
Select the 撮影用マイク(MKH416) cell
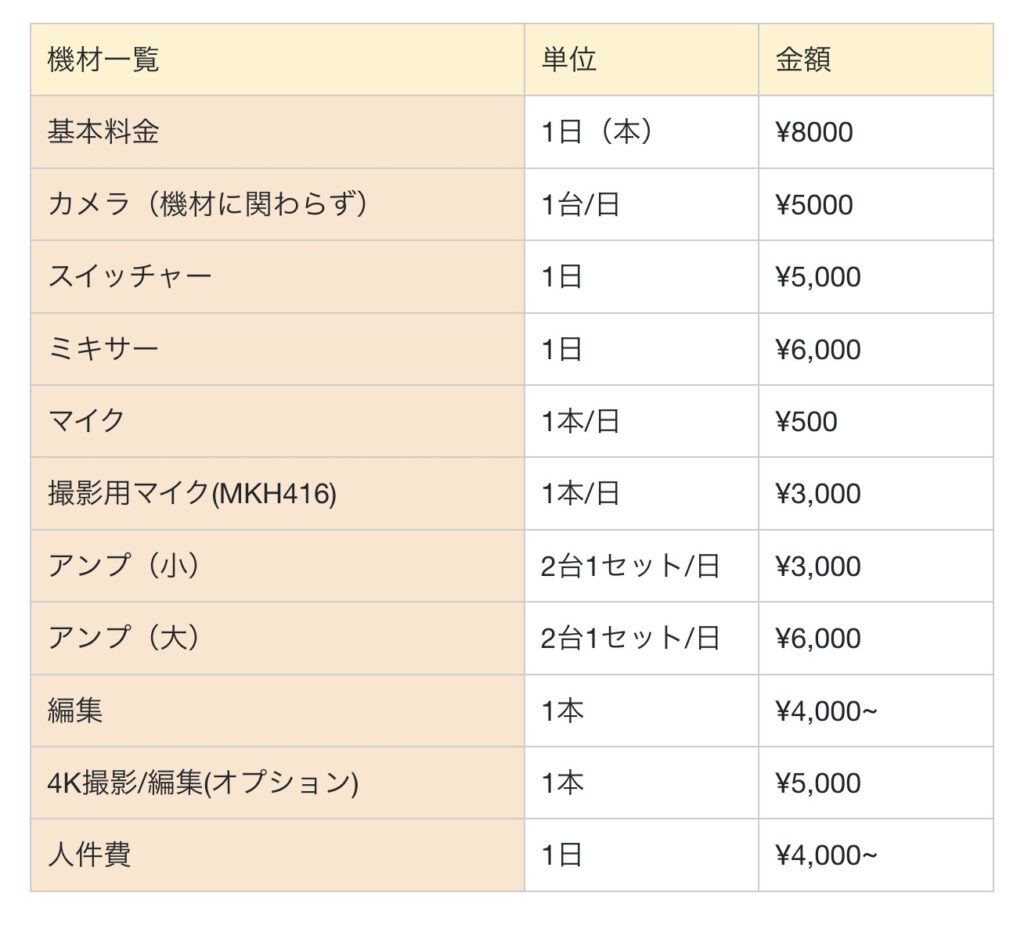(x=192, y=494)
